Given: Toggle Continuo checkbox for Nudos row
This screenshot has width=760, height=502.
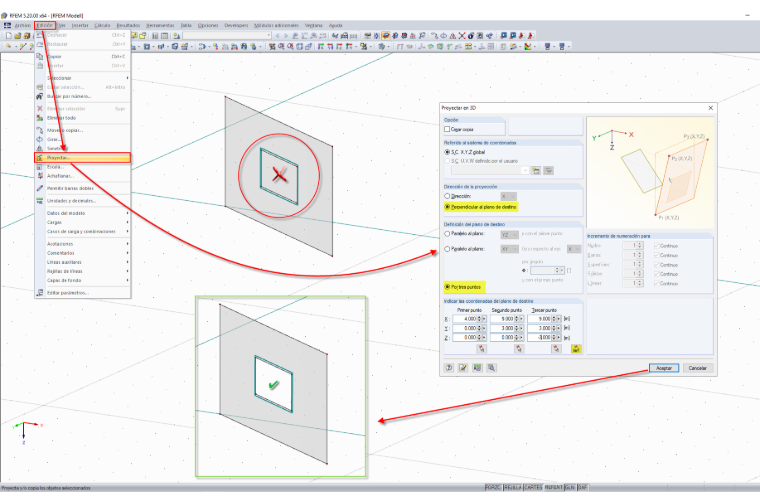Looking at the screenshot, I should point(657,246).
